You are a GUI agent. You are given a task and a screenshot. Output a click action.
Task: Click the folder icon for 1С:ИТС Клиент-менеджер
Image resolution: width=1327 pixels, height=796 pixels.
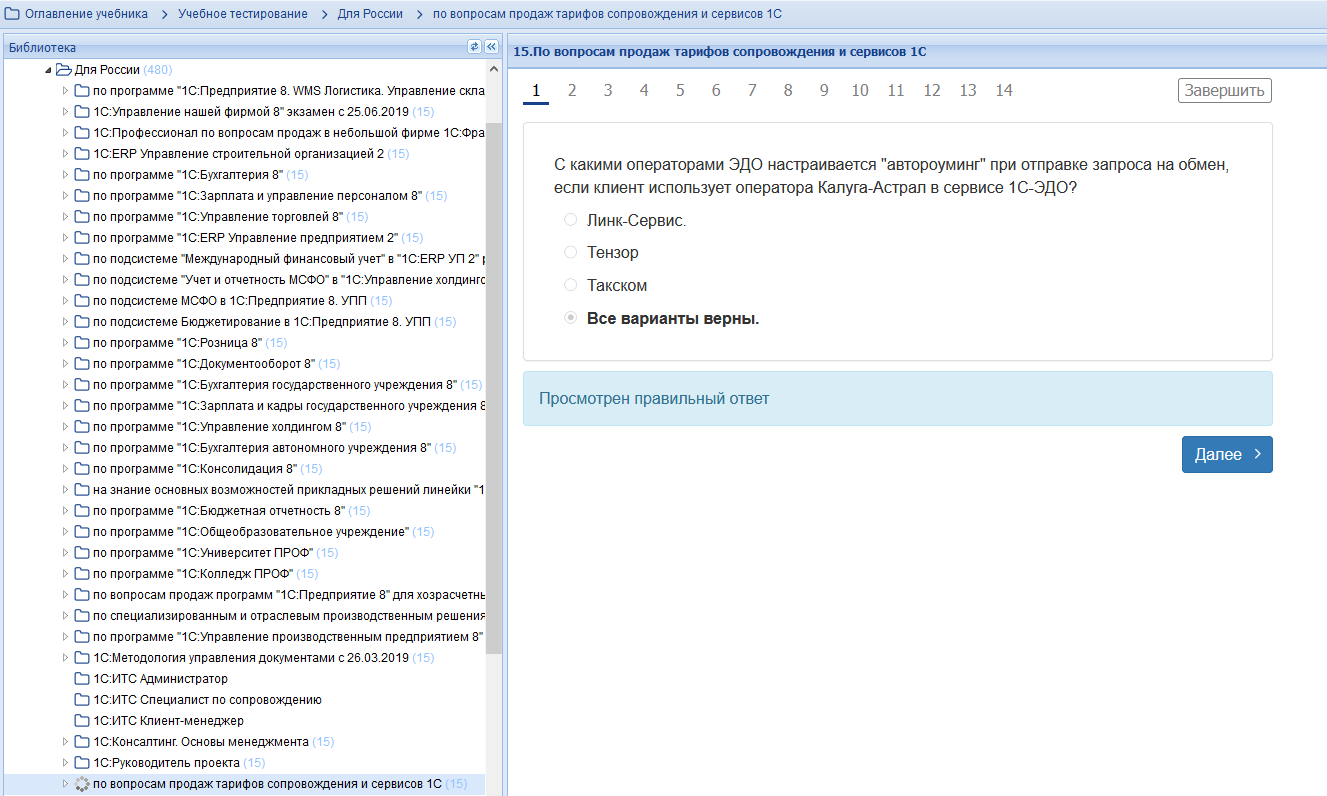point(82,721)
